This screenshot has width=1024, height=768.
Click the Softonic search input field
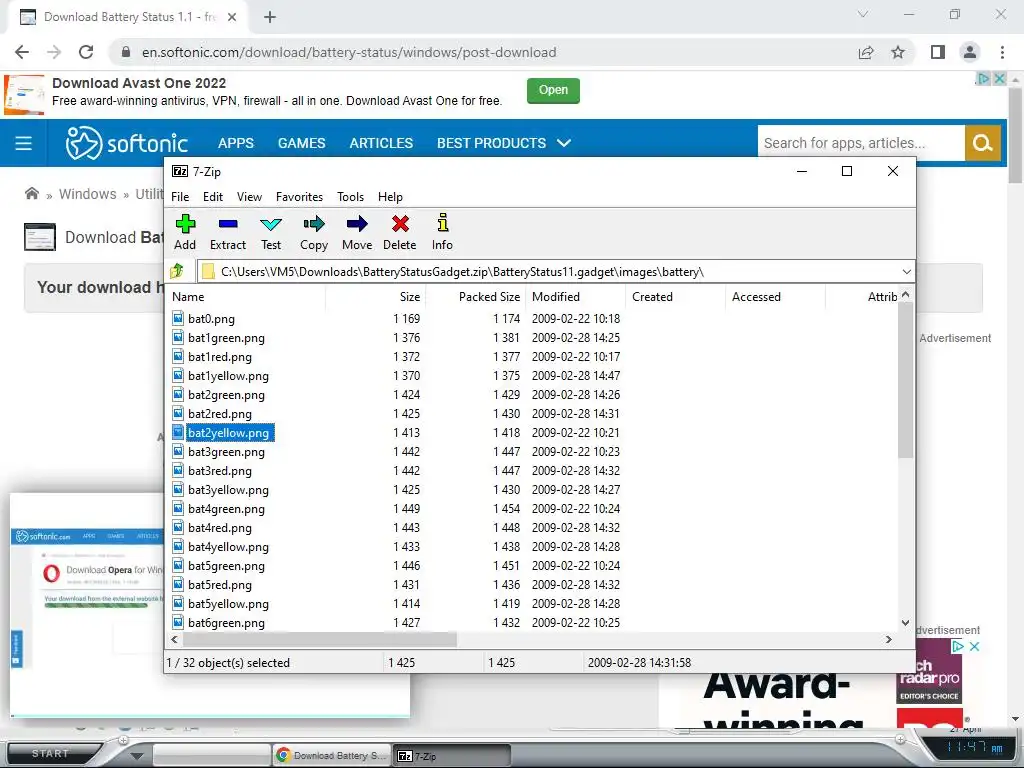[861, 143]
